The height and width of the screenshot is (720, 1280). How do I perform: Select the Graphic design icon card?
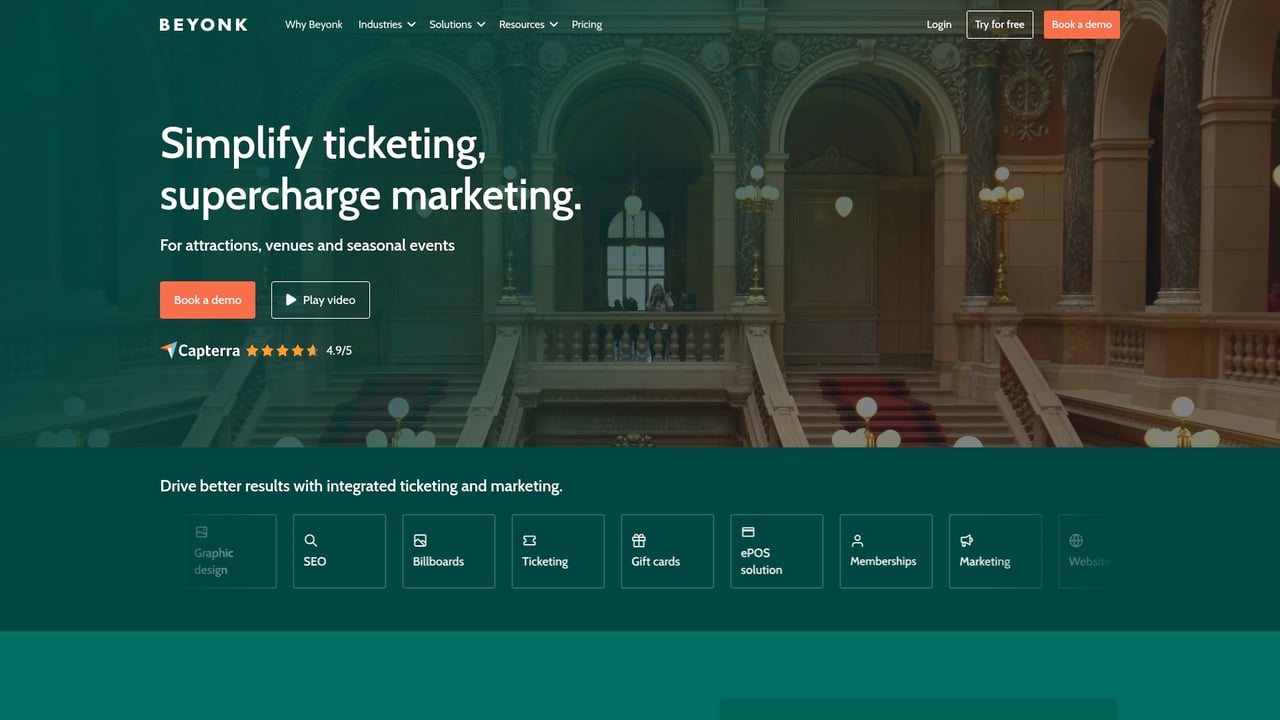point(230,550)
